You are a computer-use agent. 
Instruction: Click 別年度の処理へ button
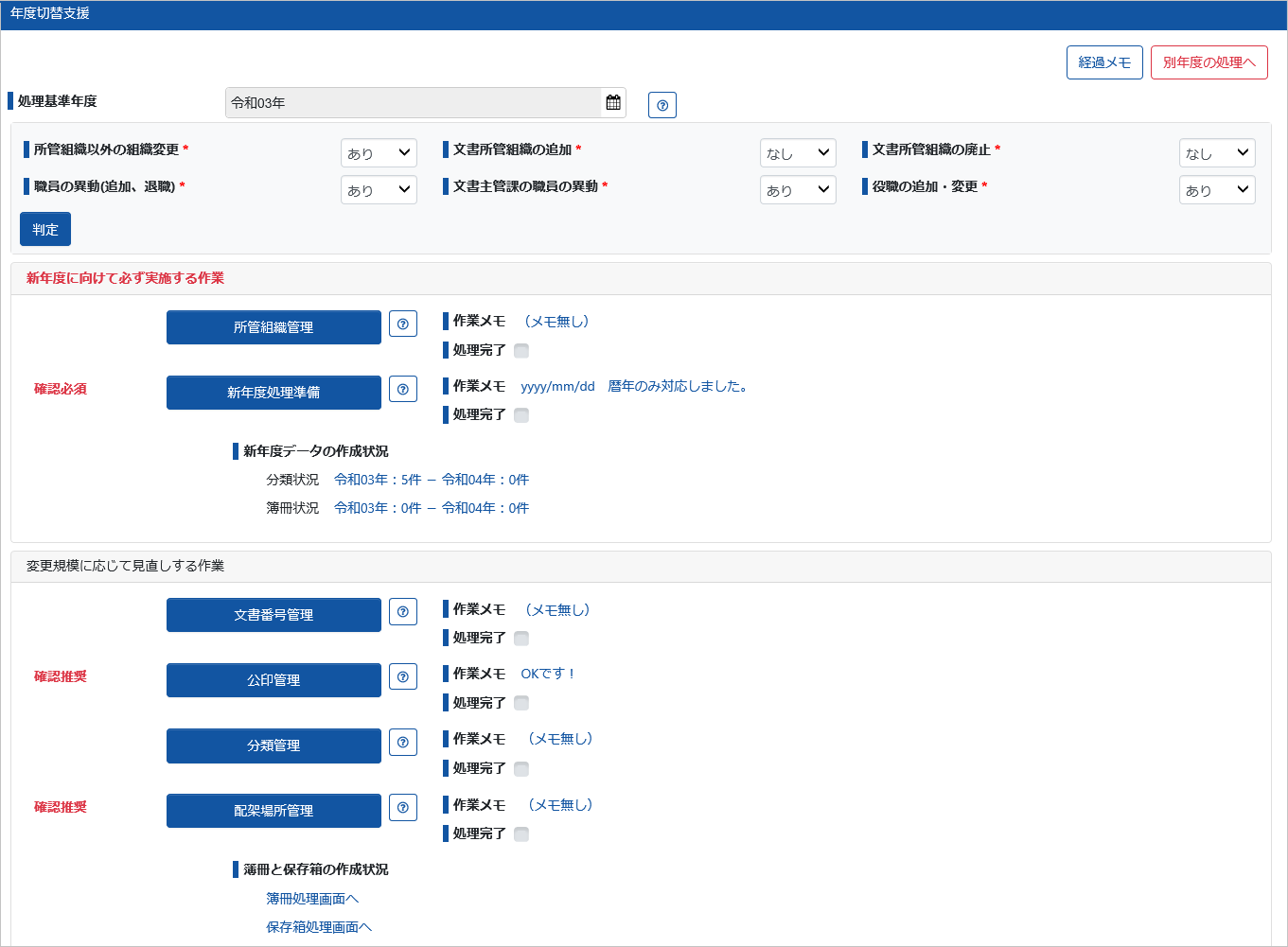(x=1209, y=62)
